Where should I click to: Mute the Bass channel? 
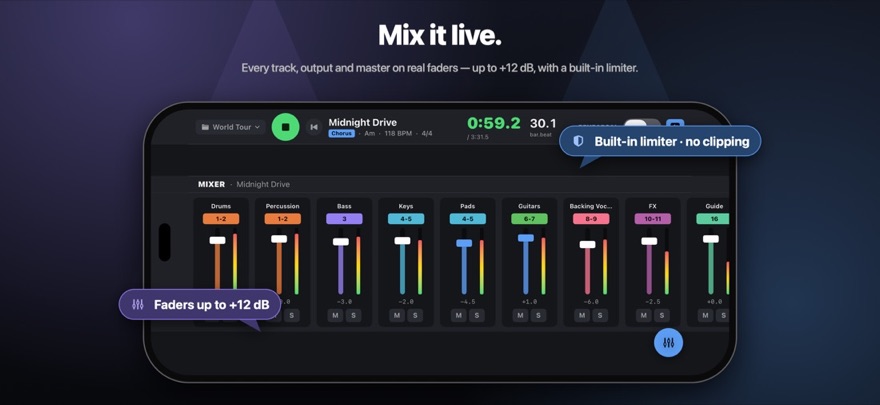tap(335, 316)
